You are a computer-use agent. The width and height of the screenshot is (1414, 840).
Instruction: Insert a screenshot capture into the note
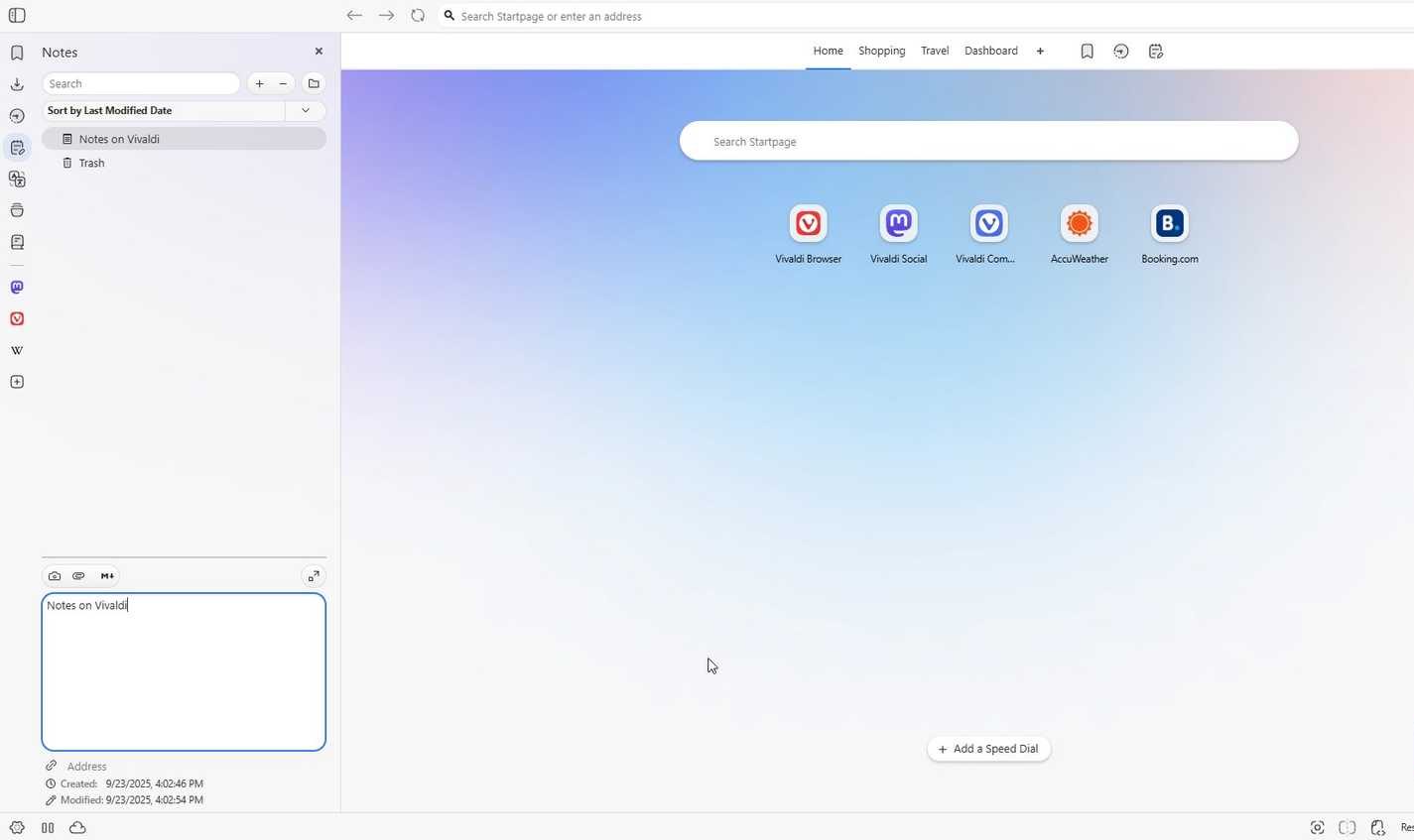[x=55, y=575]
